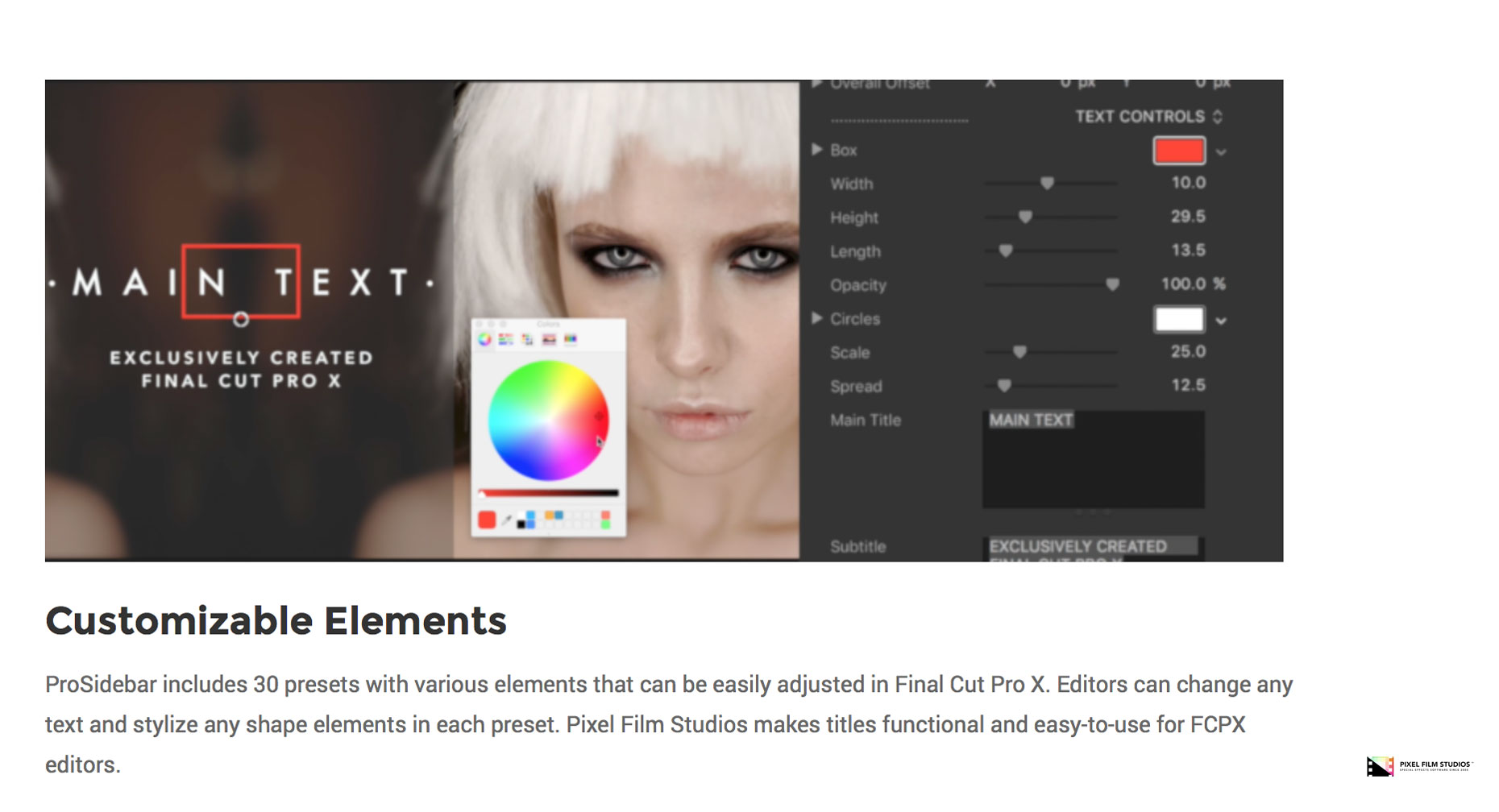This screenshot has height=812, width=1499.
Task: Click the Opacity value 100.0
Action: [x=1183, y=284]
